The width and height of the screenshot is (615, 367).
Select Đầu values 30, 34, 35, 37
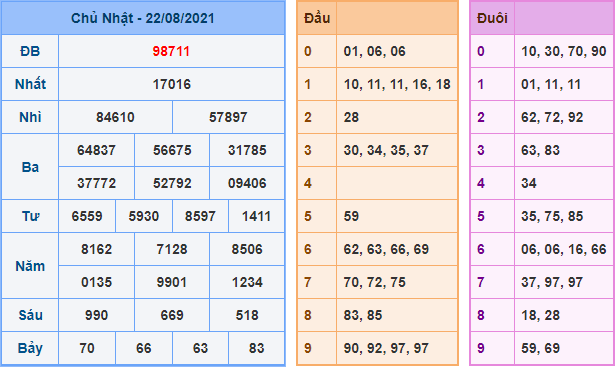click(x=386, y=150)
